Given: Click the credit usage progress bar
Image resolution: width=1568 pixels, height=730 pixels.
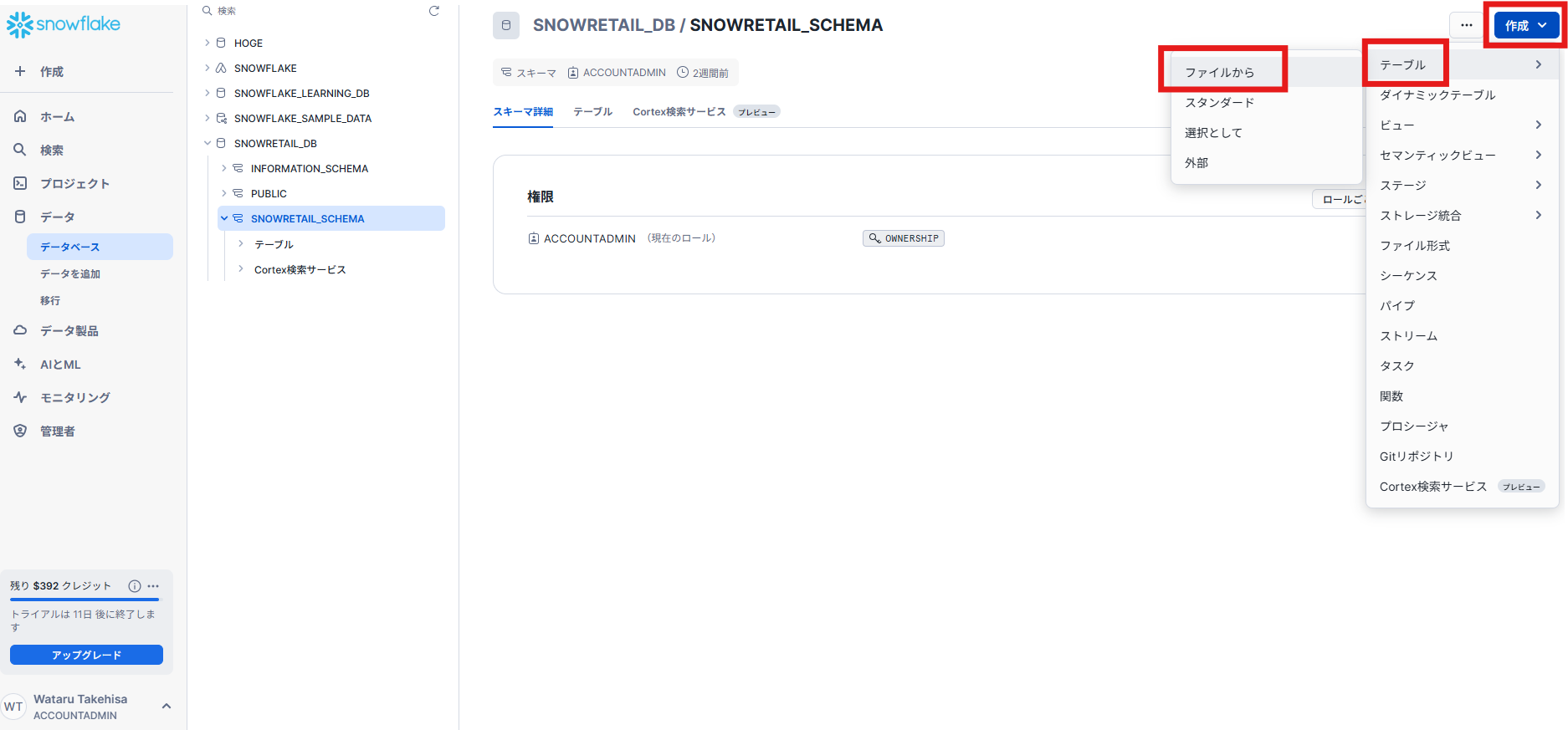Looking at the screenshot, I should 85,600.
